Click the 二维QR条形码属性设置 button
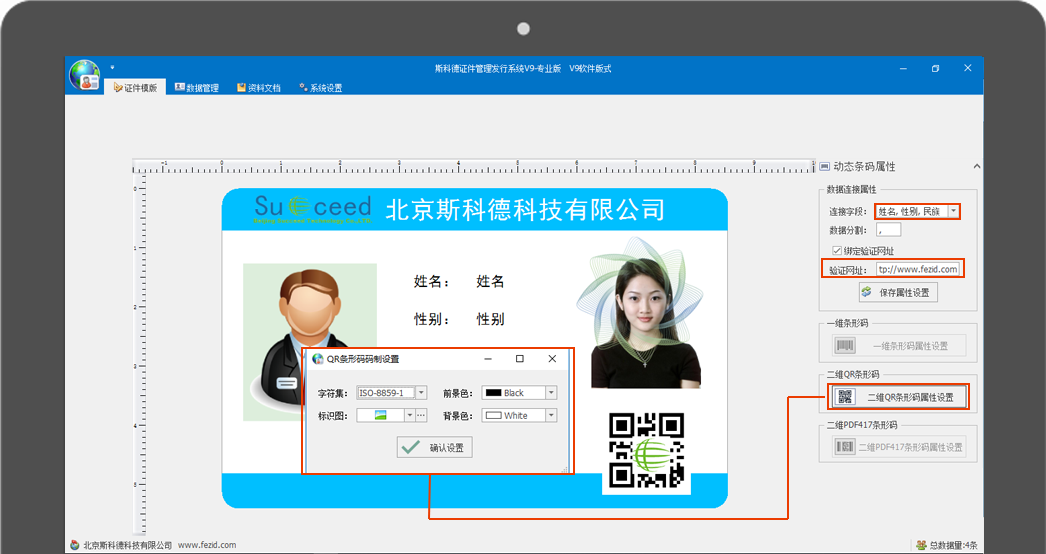The width and height of the screenshot is (1046, 554). tap(899, 397)
